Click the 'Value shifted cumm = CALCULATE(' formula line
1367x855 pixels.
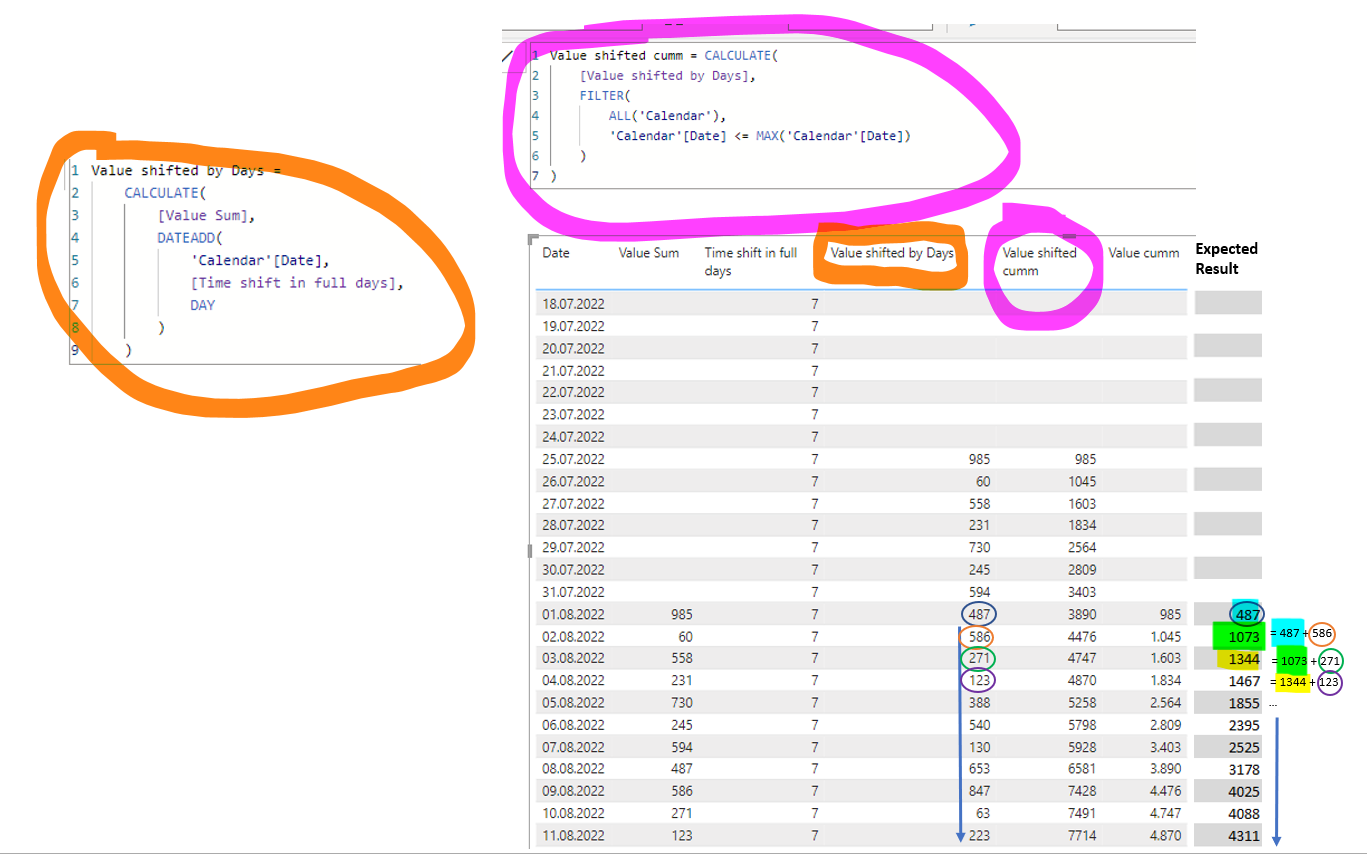click(664, 55)
